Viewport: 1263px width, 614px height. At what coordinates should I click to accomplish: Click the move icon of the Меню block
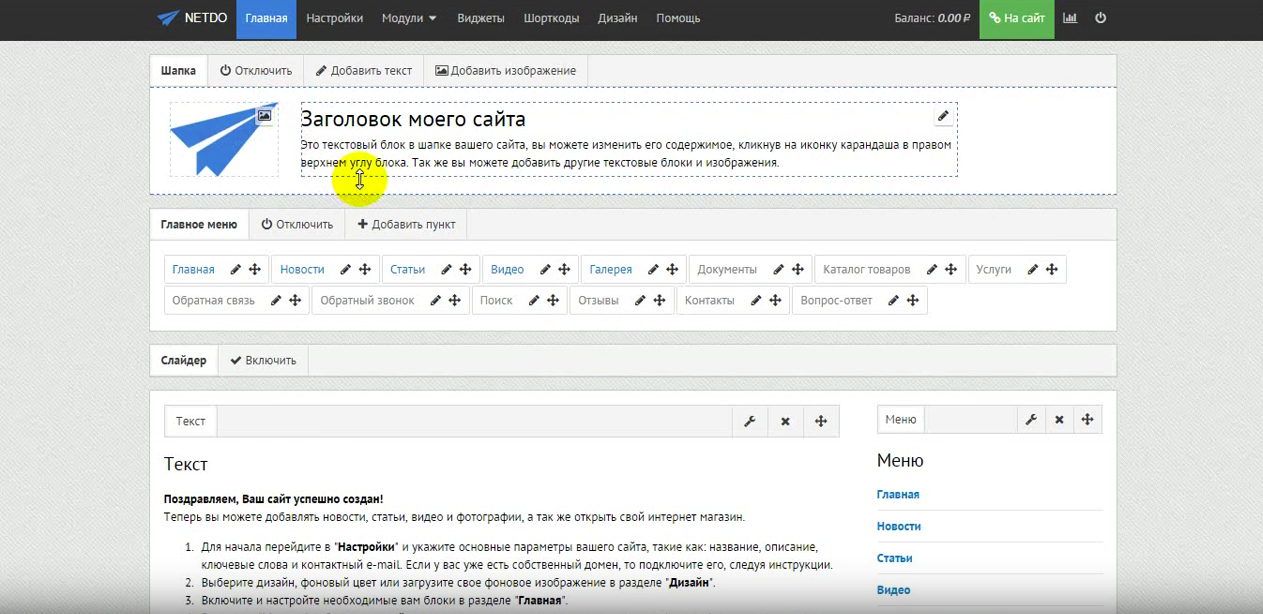[1087, 420]
